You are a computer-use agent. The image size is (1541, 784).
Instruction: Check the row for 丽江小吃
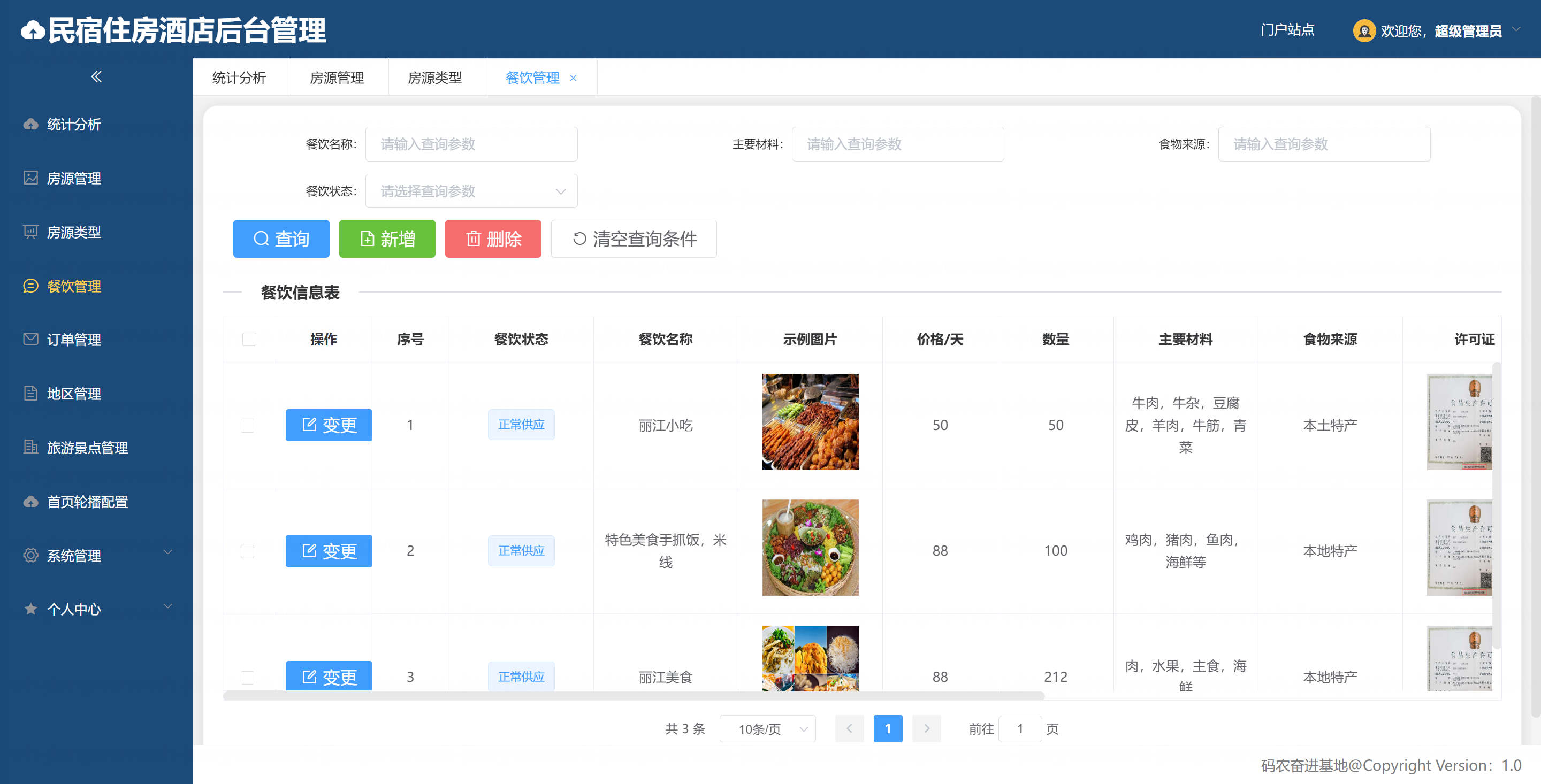click(x=247, y=425)
